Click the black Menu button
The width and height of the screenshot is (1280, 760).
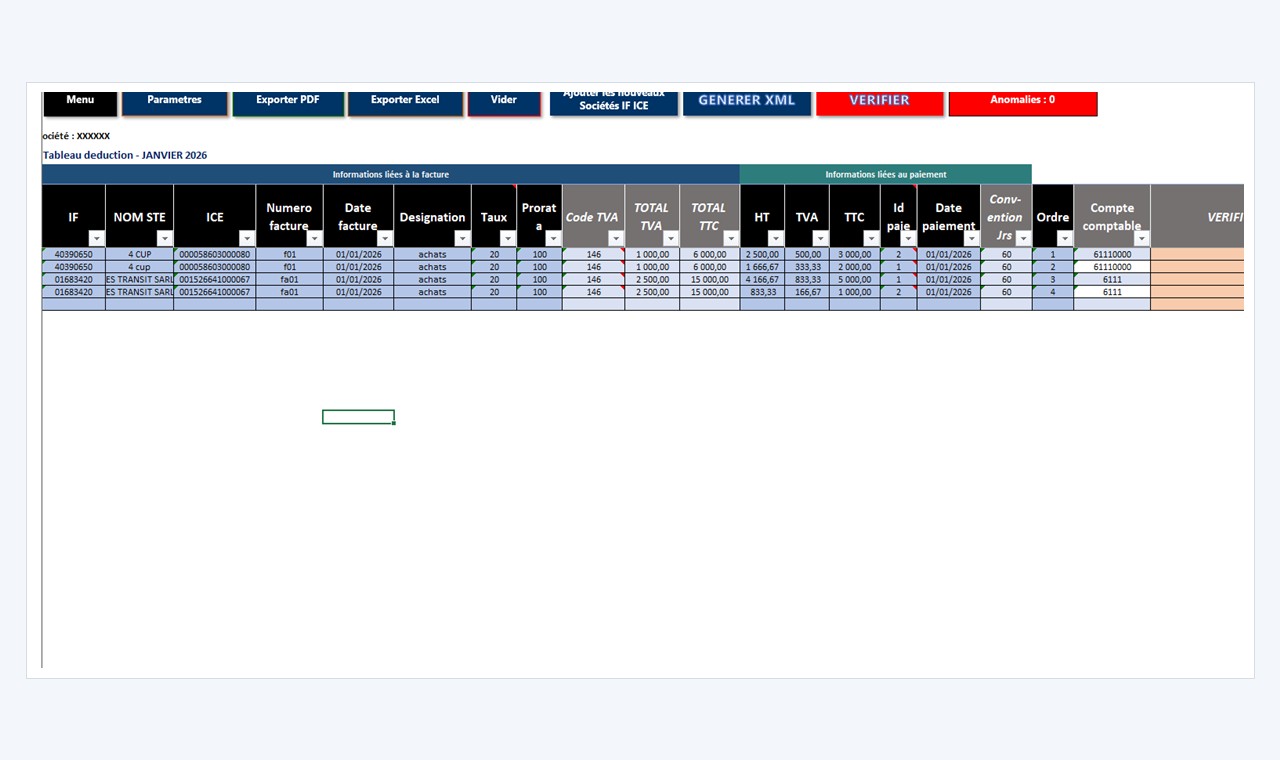pyautogui.click(x=80, y=103)
